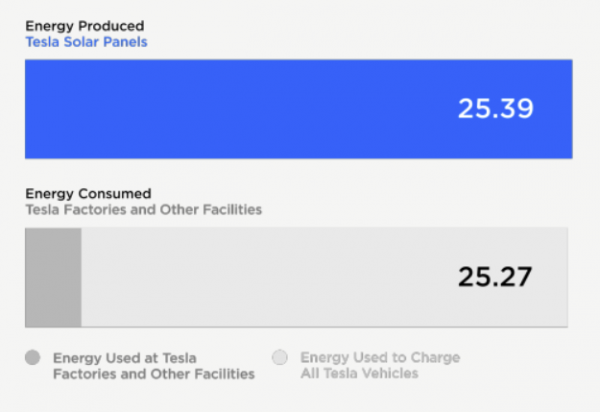Click the 25.27 consumed value
This screenshot has width=600, height=412.
[x=495, y=277]
